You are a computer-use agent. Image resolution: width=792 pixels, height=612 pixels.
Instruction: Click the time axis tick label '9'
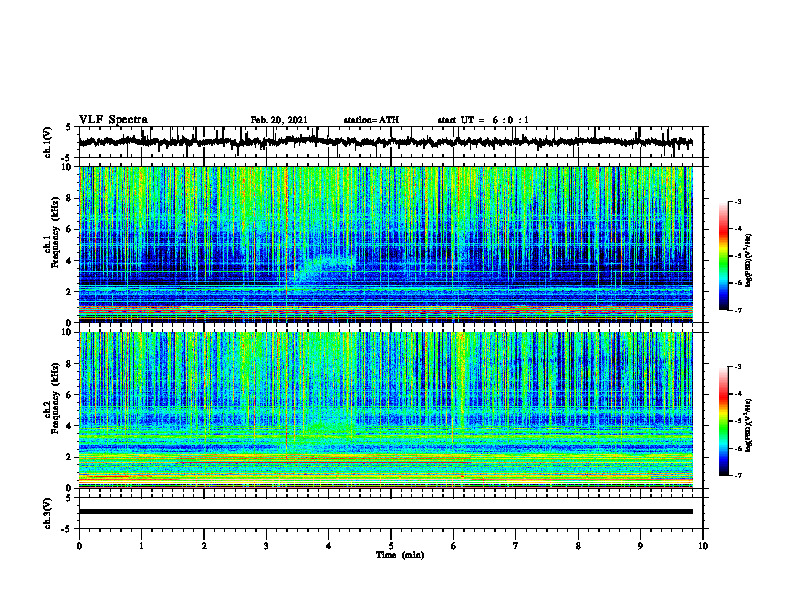[x=640, y=546]
